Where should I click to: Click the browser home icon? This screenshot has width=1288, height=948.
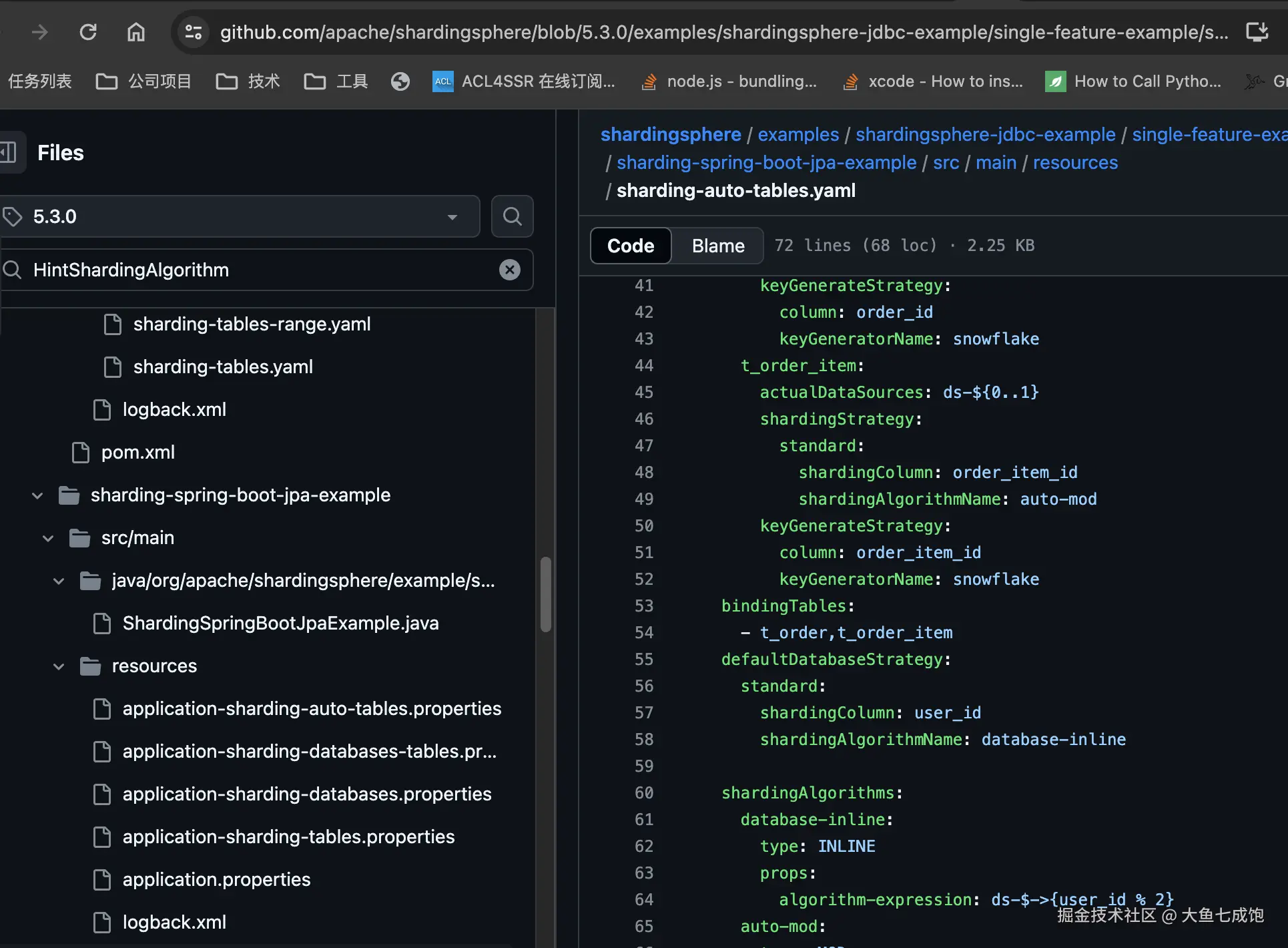click(x=136, y=31)
